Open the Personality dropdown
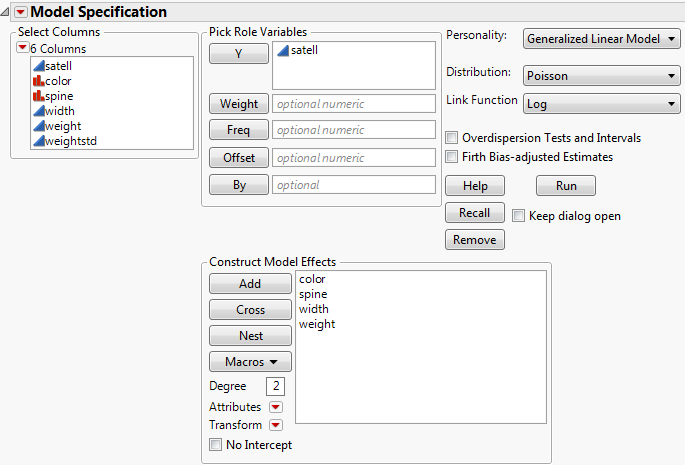Image resolution: width=685 pixels, height=465 pixels. pyautogui.click(x=602, y=39)
